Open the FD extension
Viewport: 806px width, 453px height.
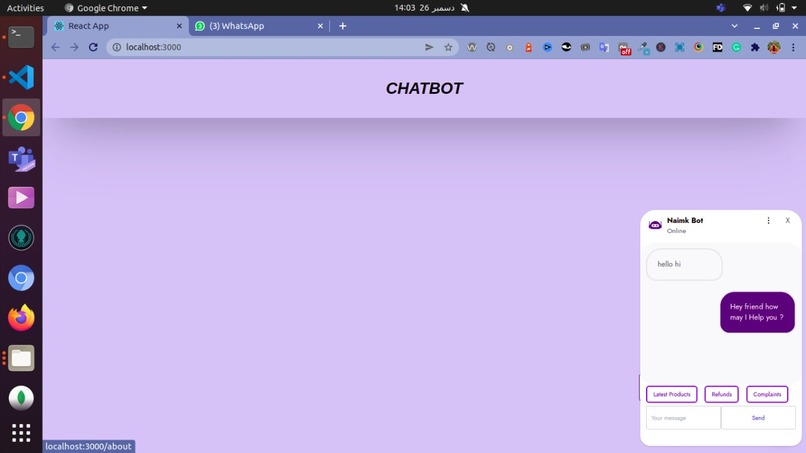(x=718, y=47)
